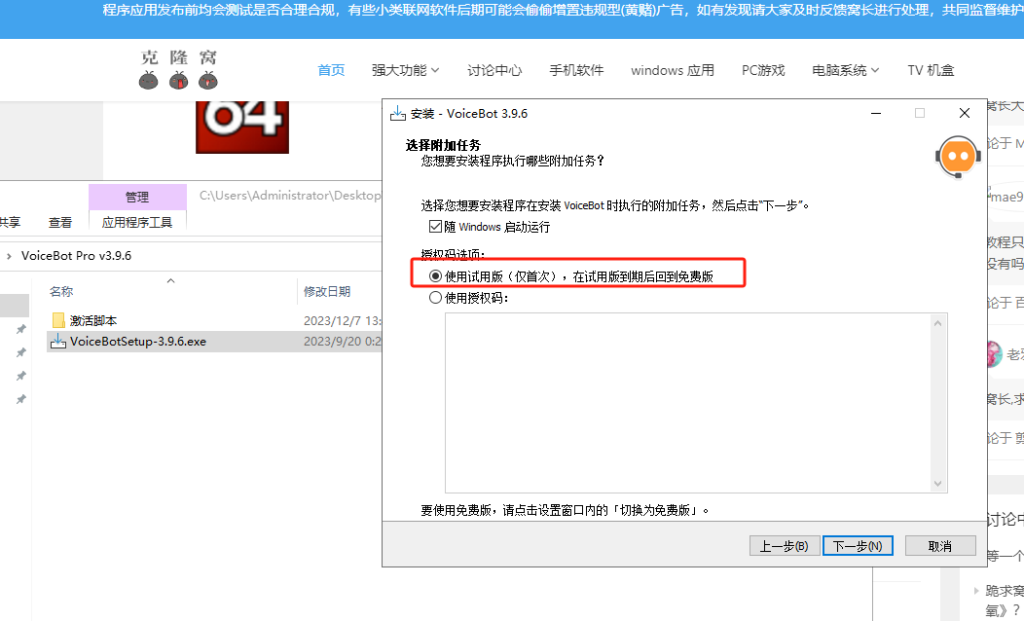Viewport: 1024px width, 621px height.
Task: Click the license box scroll-down arrow
Action: tap(938, 483)
